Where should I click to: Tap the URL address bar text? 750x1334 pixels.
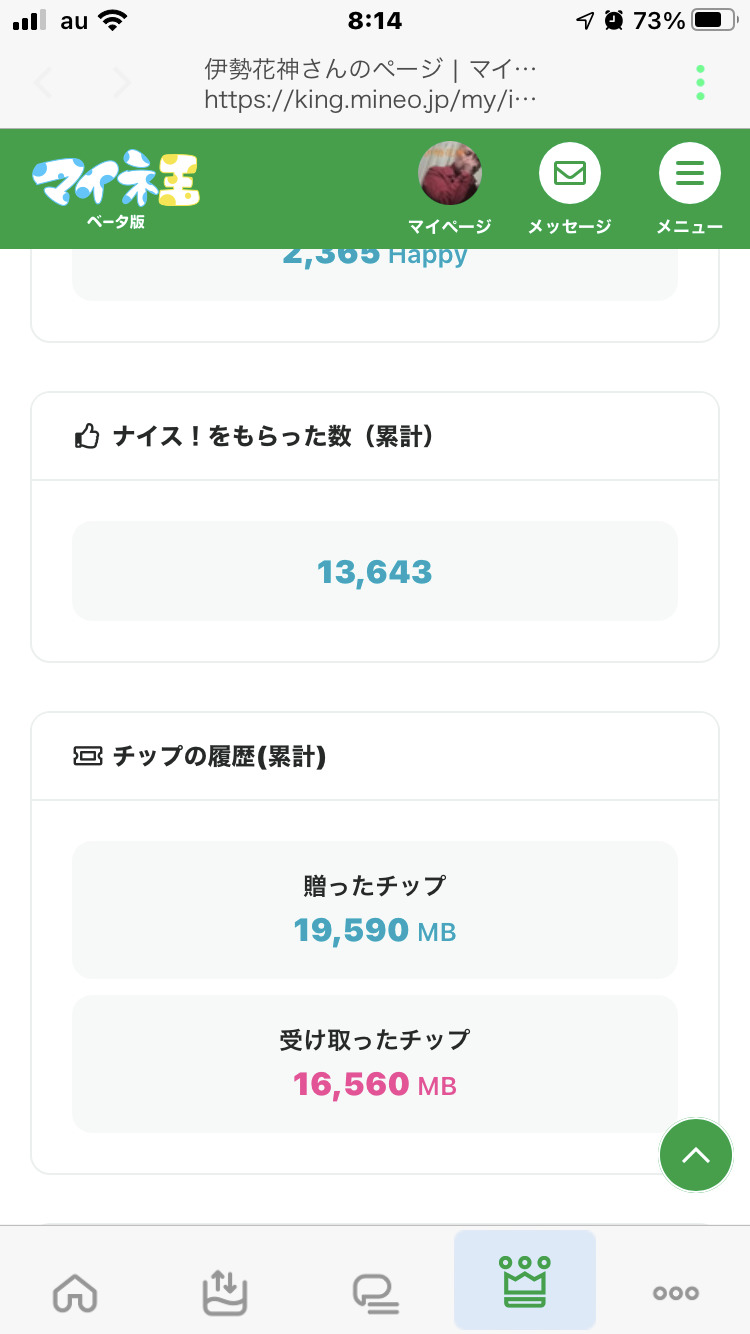pos(370,99)
